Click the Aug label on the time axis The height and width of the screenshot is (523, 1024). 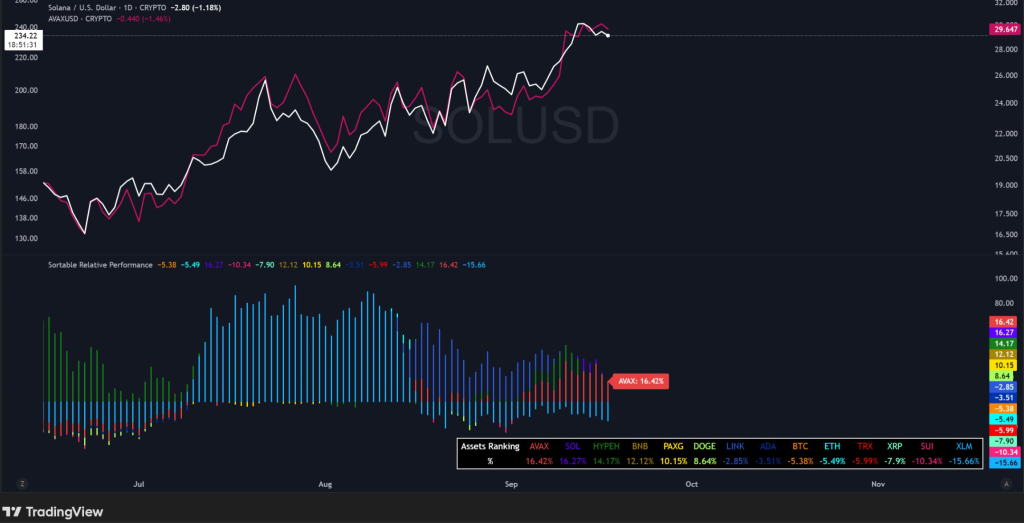pos(325,484)
